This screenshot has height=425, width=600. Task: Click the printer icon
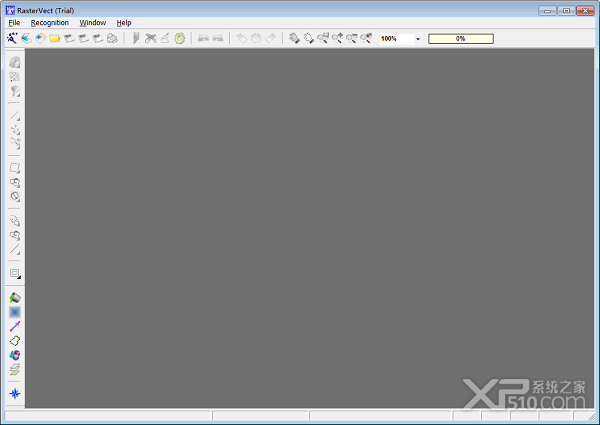[x=112, y=38]
